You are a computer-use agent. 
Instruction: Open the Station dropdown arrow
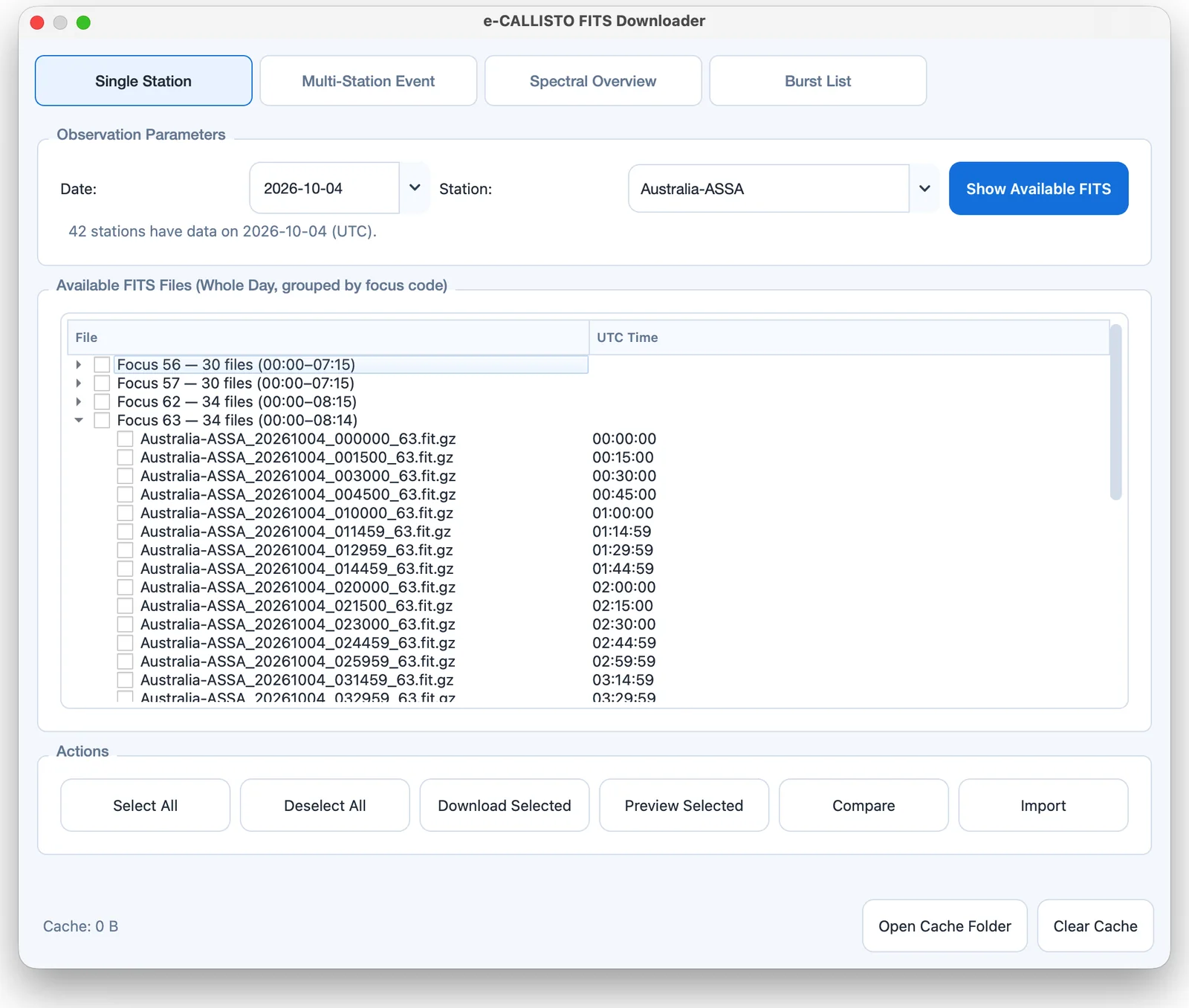(x=924, y=189)
